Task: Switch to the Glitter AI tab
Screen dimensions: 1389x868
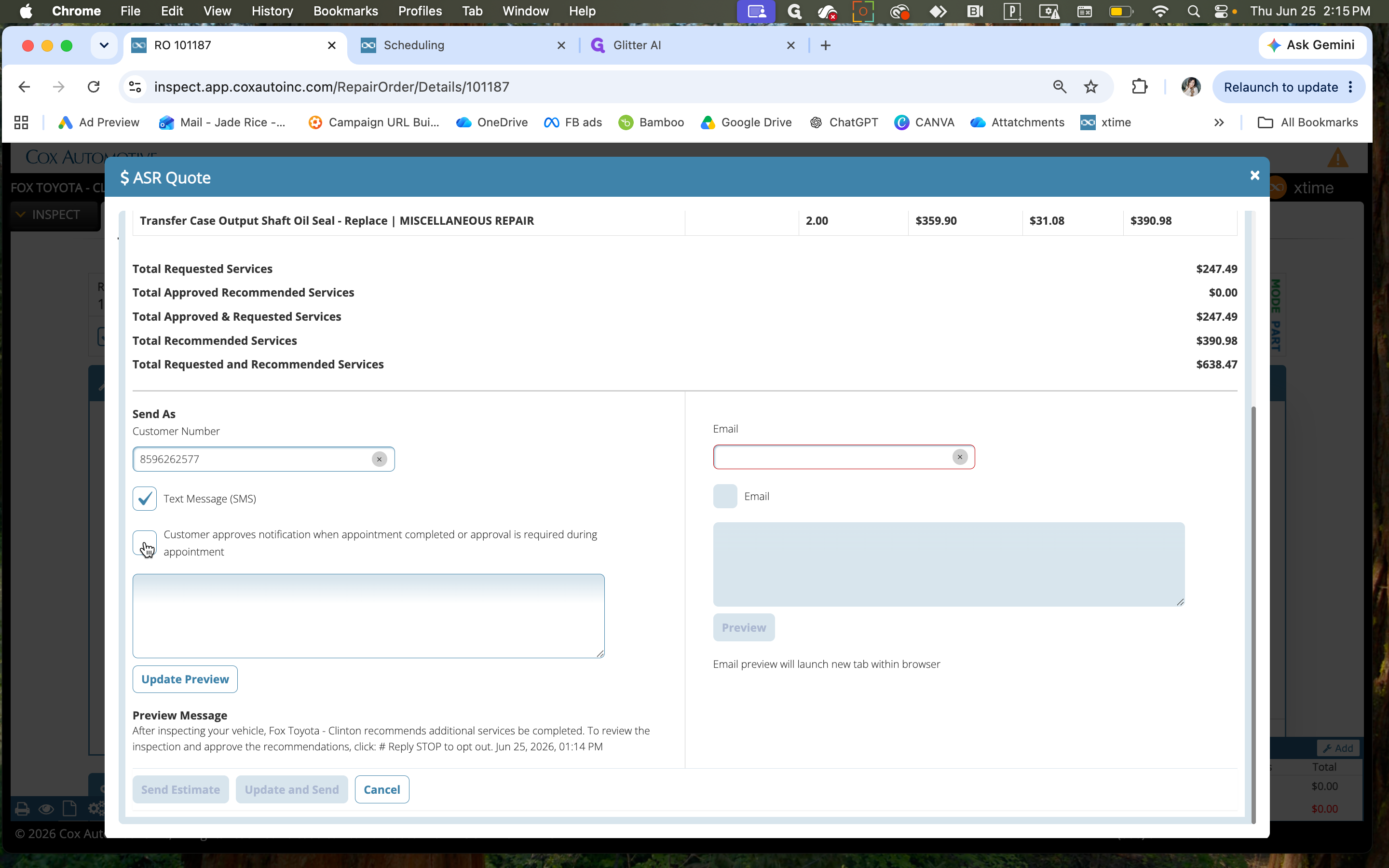Action: (693, 45)
